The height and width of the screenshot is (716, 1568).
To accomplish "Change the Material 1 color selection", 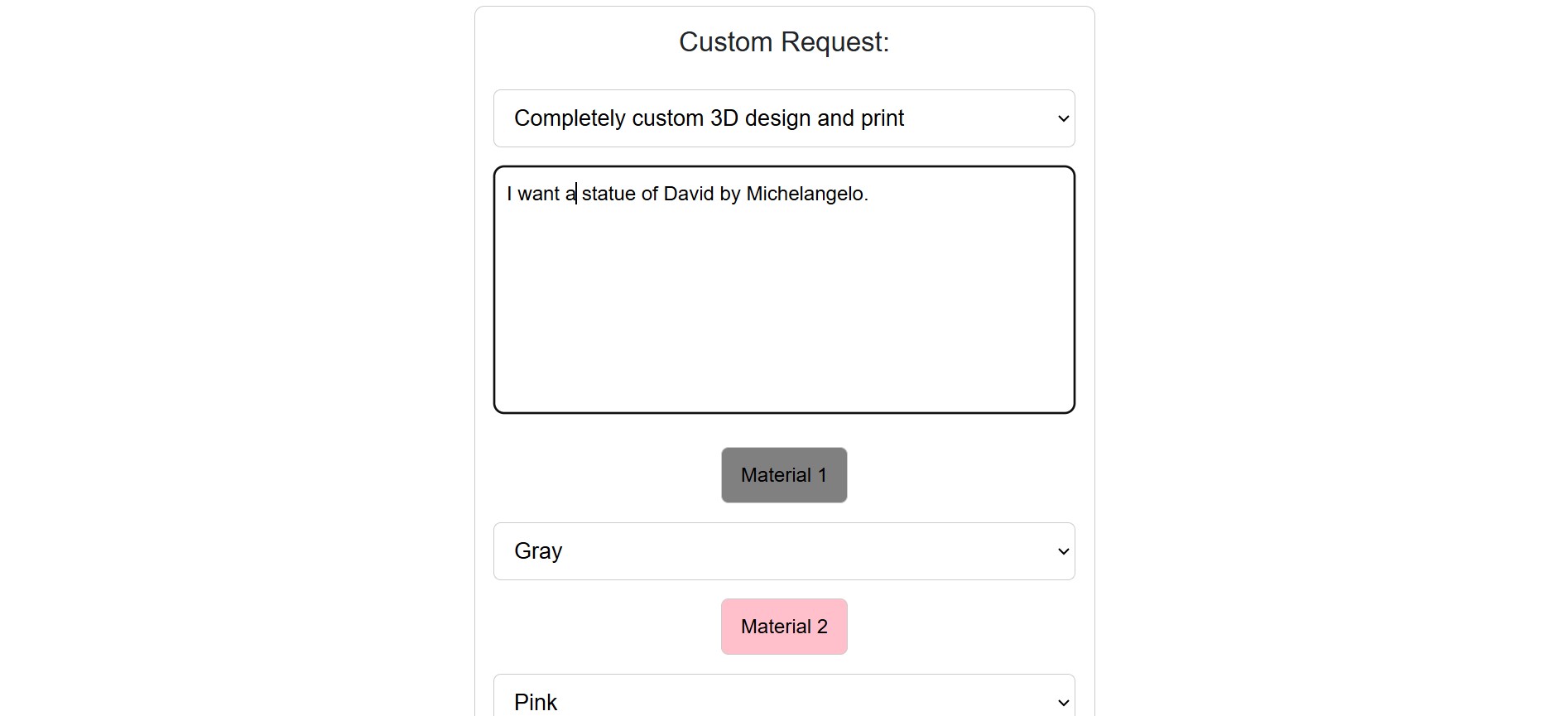I will [x=783, y=551].
